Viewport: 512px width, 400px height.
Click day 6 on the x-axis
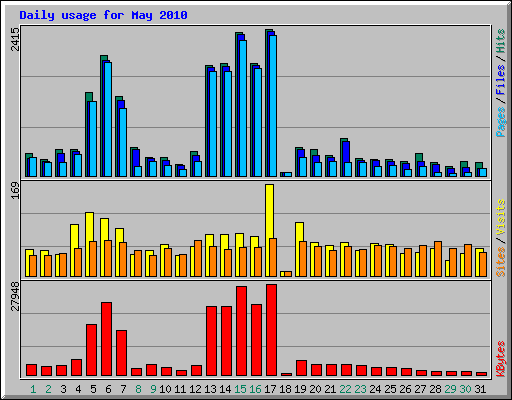point(108,389)
